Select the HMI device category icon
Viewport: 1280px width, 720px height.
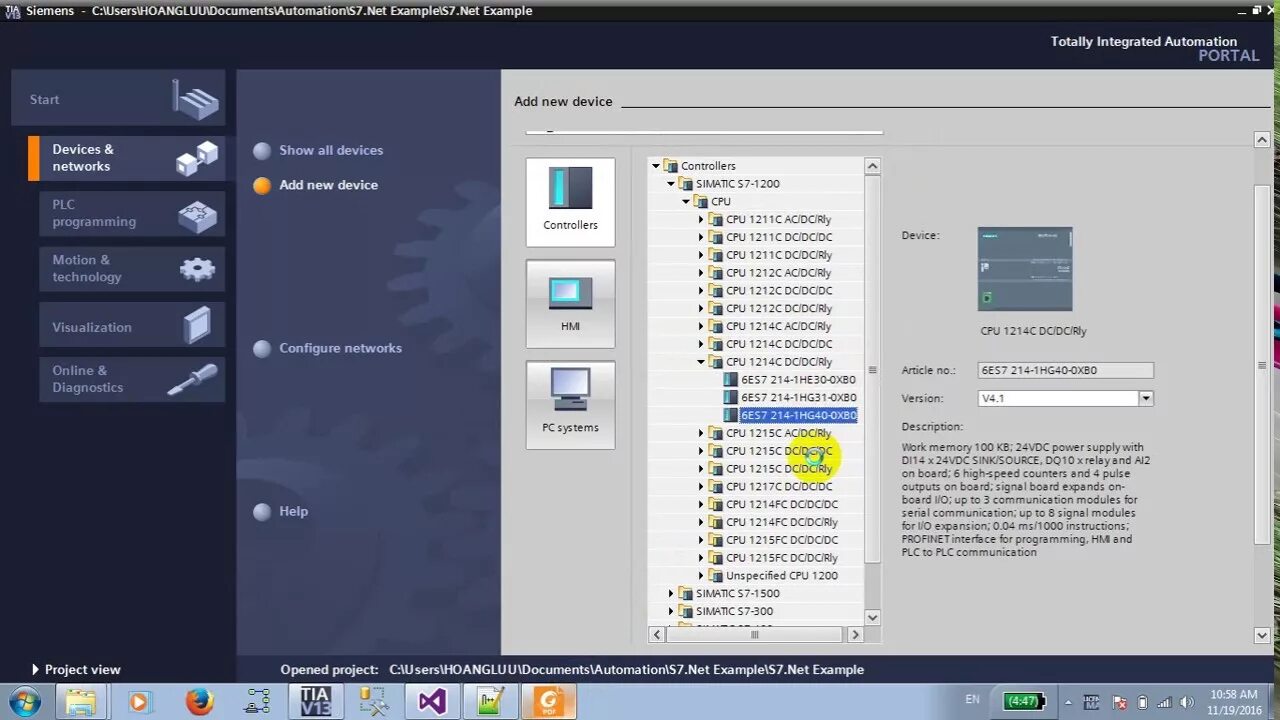(570, 304)
